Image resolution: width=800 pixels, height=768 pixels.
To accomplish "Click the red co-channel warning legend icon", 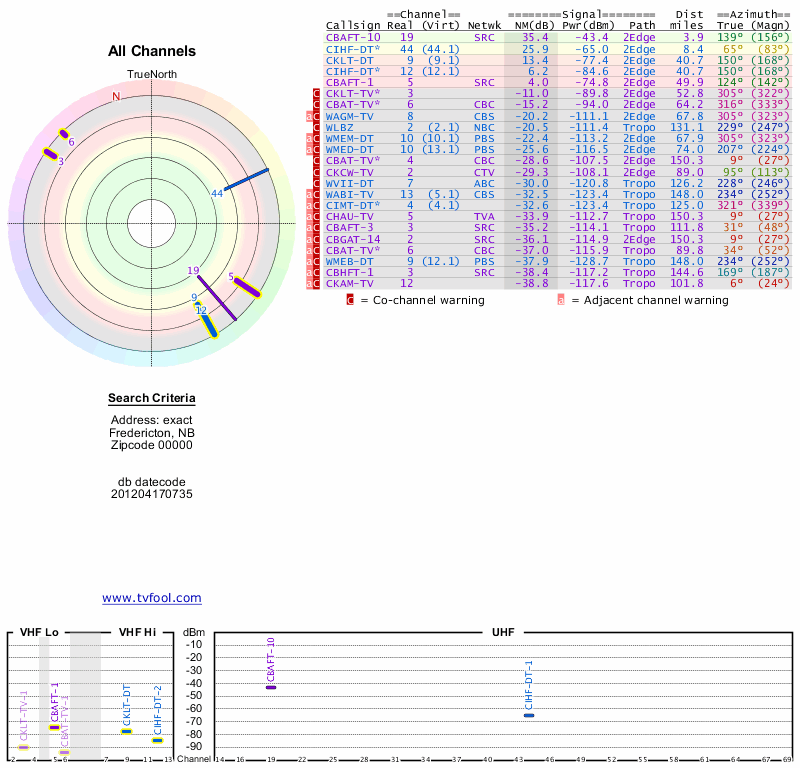I will coord(350,299).
